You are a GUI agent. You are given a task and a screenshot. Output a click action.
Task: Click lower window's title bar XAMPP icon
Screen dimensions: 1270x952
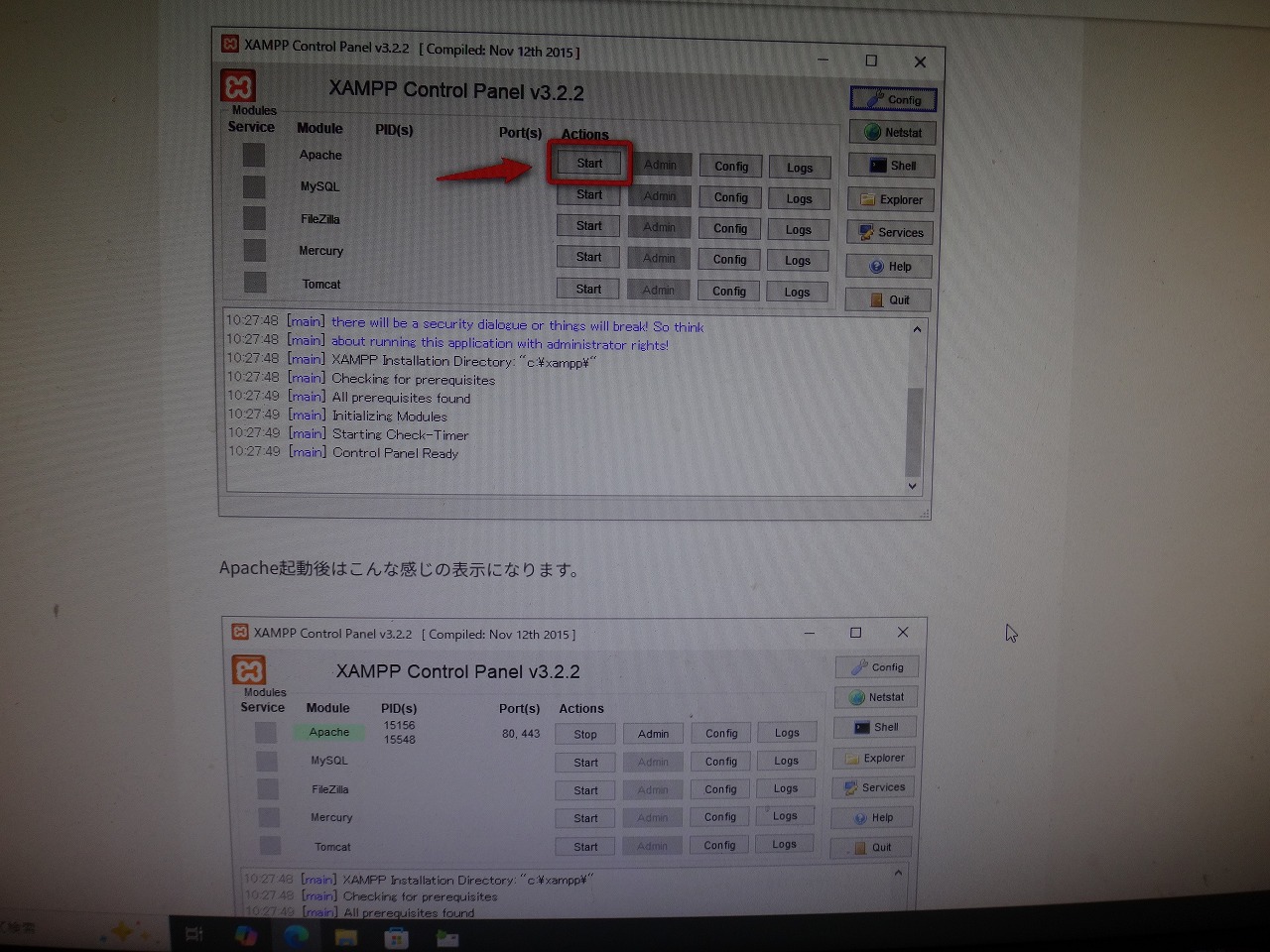point(239,632)
